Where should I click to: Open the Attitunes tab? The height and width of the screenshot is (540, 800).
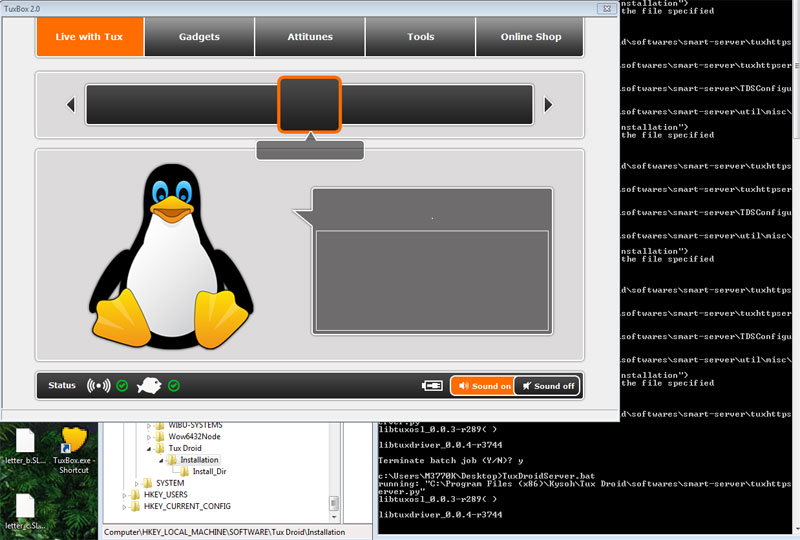pos(310,37)
